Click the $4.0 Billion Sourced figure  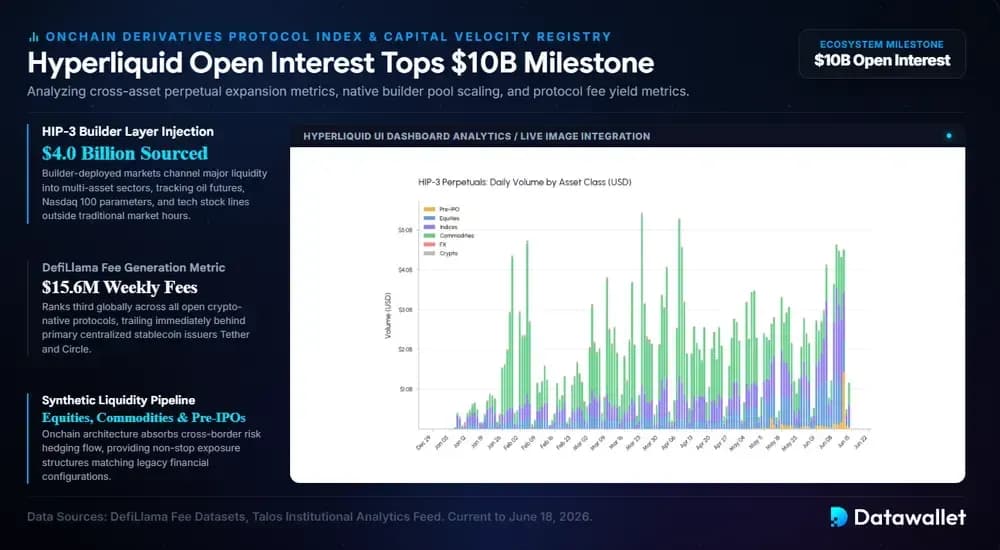[x=125, y=153]
